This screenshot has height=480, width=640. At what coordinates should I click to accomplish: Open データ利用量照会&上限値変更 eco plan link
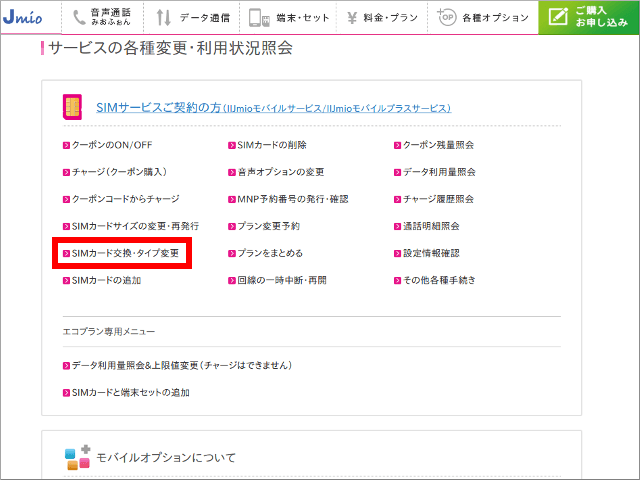182,365
